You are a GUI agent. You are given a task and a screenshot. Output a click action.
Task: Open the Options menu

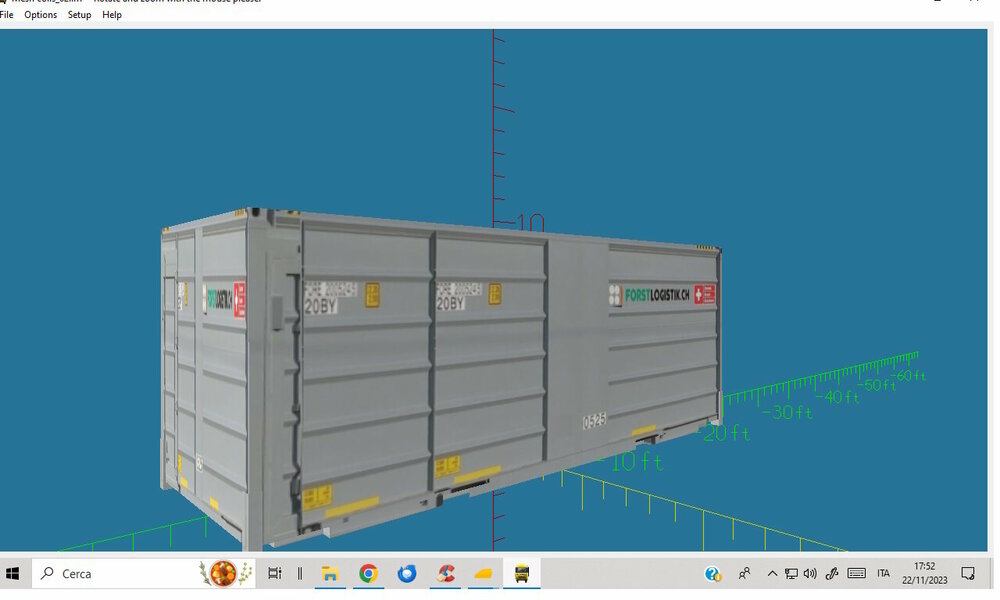pyautogui.click(x=41, y=15)
